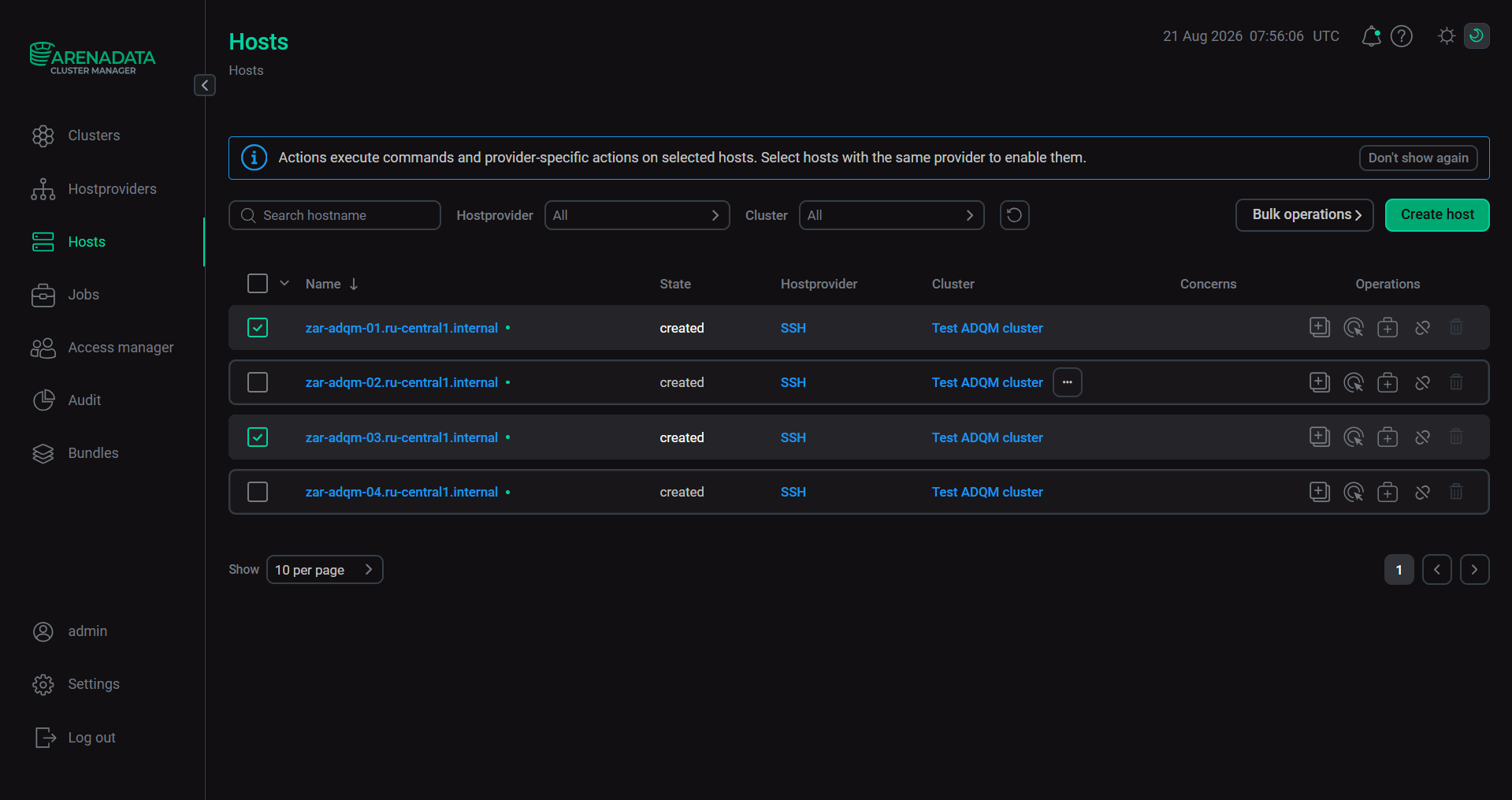The image size is (1512, 800).
Task: Open actions icon for zar-adqm-03 host
Action: [x=1354, y=437]
